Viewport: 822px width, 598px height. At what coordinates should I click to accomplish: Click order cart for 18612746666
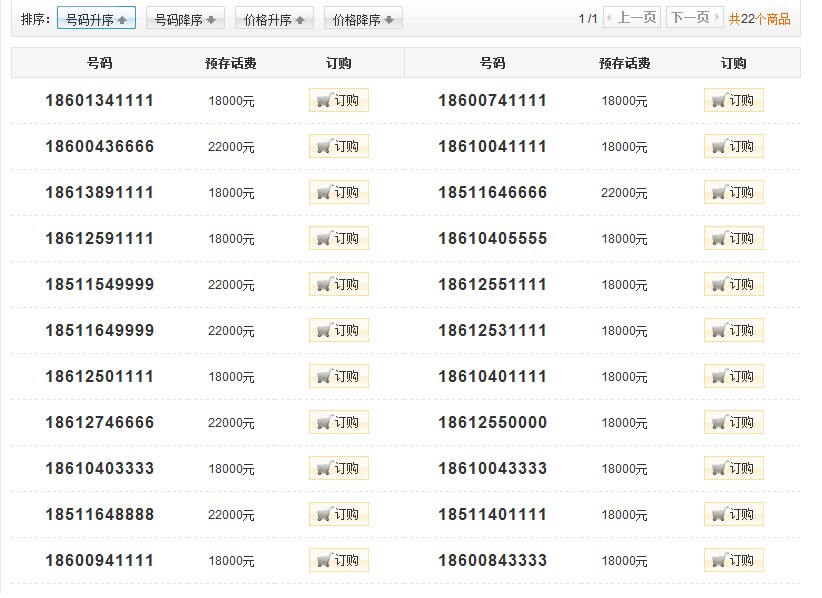point(338,422)
